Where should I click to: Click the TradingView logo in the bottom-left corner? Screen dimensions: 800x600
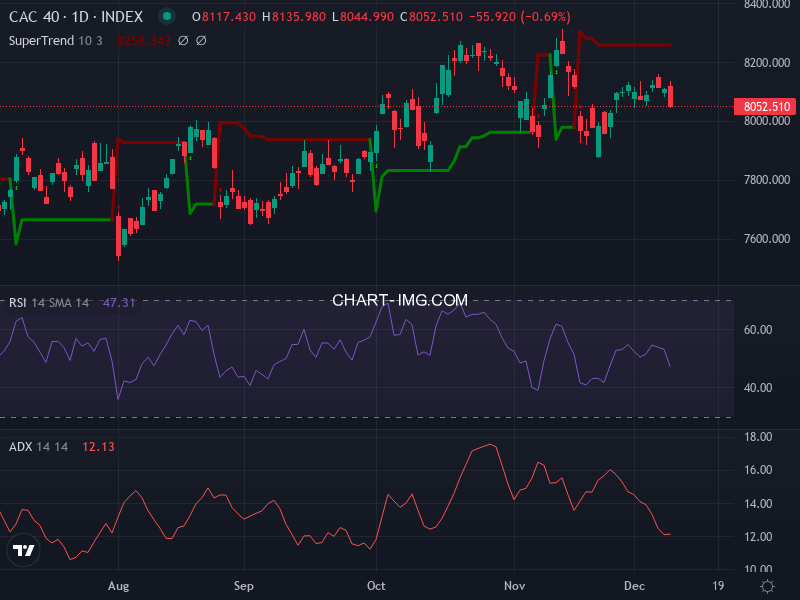[x=22, y=550]
